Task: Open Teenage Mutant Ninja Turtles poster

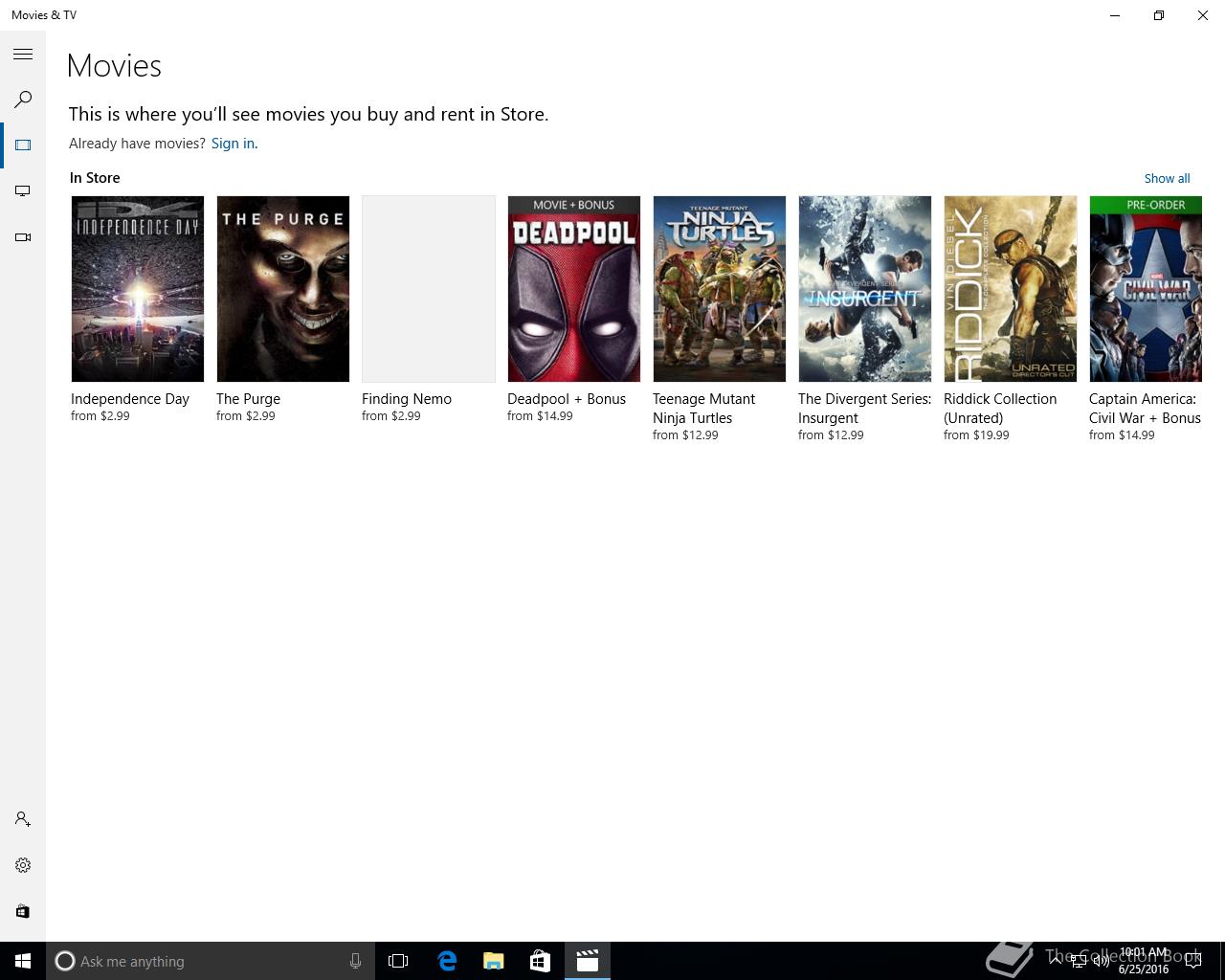Action: coord(720,289)
